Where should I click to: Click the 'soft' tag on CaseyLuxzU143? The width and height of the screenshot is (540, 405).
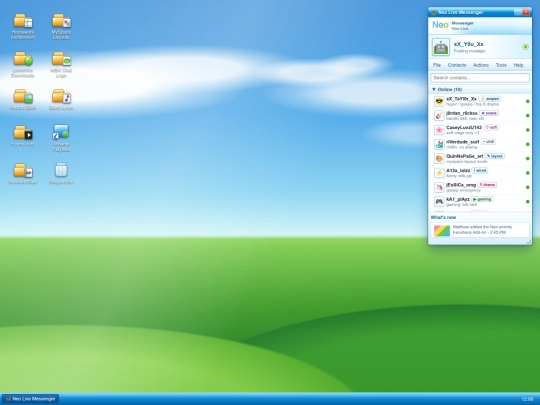[x=491, y=127]
